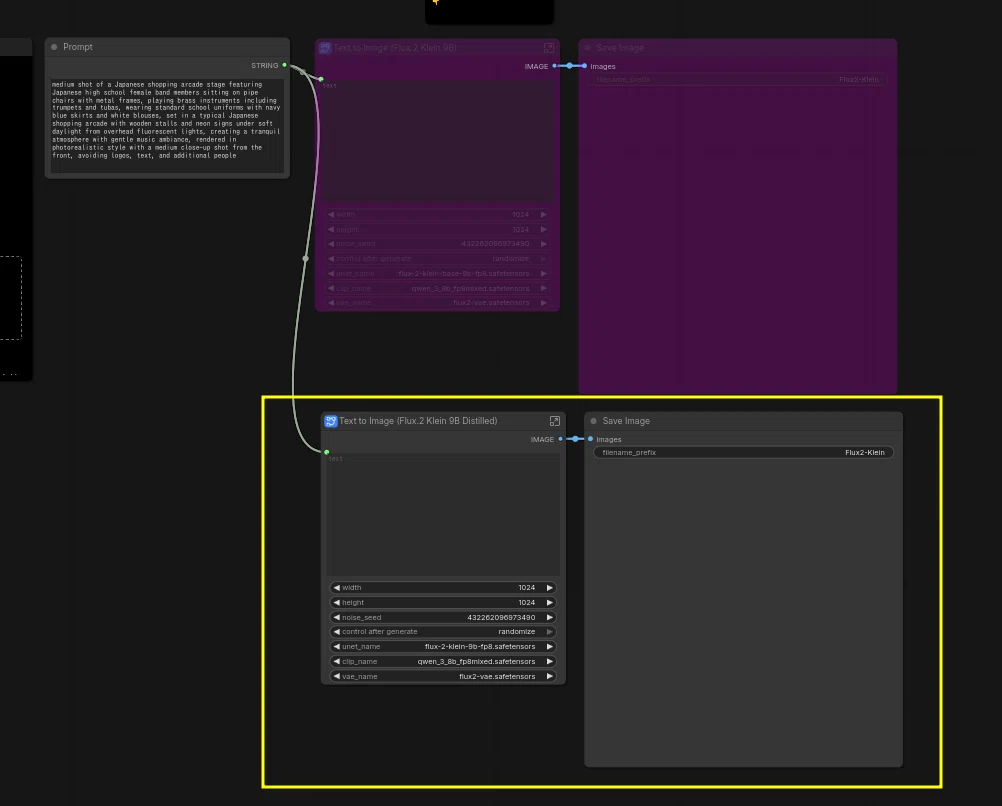Edit filename_prefix field in lower Save Image node

click(x=743, y=453)
